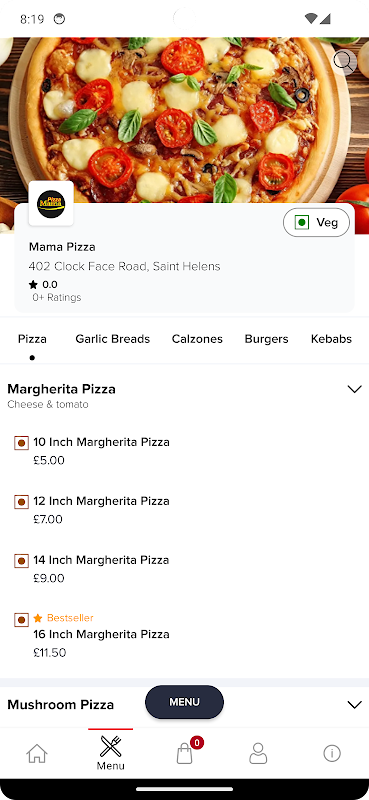This screenshot has width=369, height=800.
Task: Switch to the Calzones tab
Action: click(x=197, y=339)
